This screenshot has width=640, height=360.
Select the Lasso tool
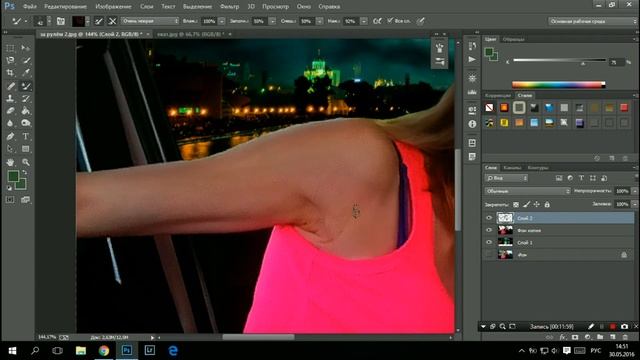coord(10,60)
